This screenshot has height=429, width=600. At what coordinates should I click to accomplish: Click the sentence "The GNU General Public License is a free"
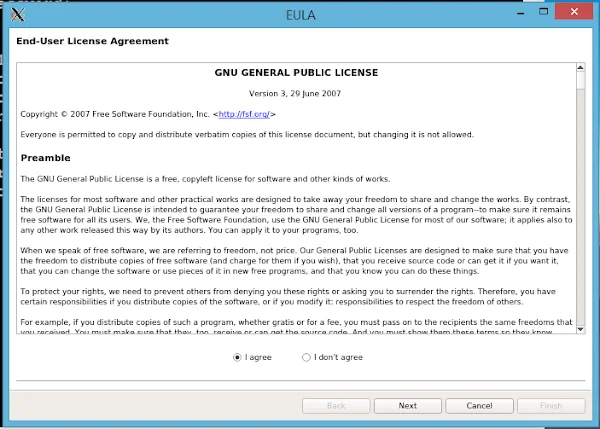pos(205,179)
